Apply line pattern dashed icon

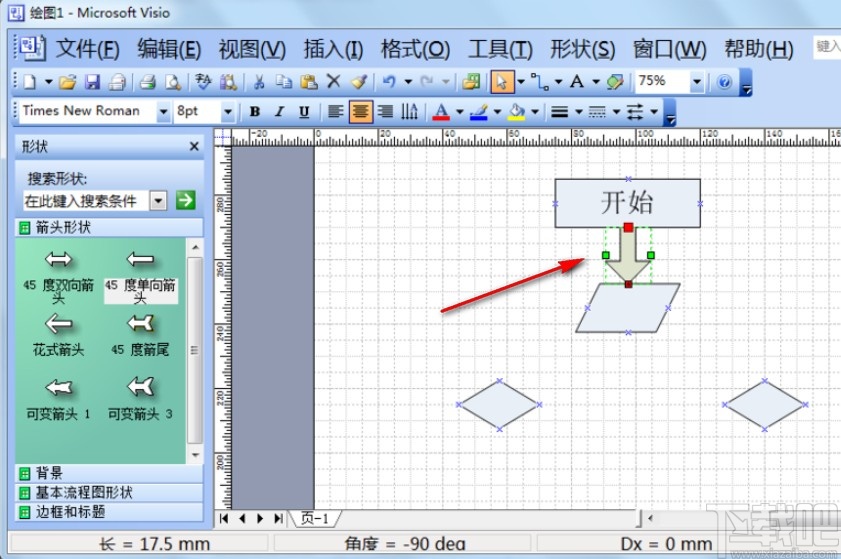point(597,112)
